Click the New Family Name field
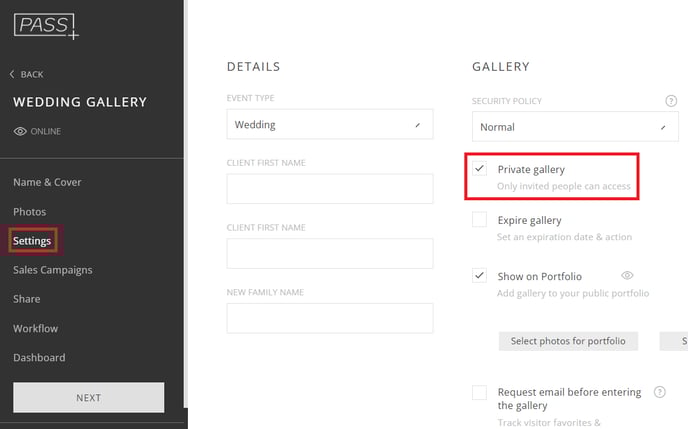Image resolution: width=688 pixels, height=429 pixels. [x=330, y=318]
